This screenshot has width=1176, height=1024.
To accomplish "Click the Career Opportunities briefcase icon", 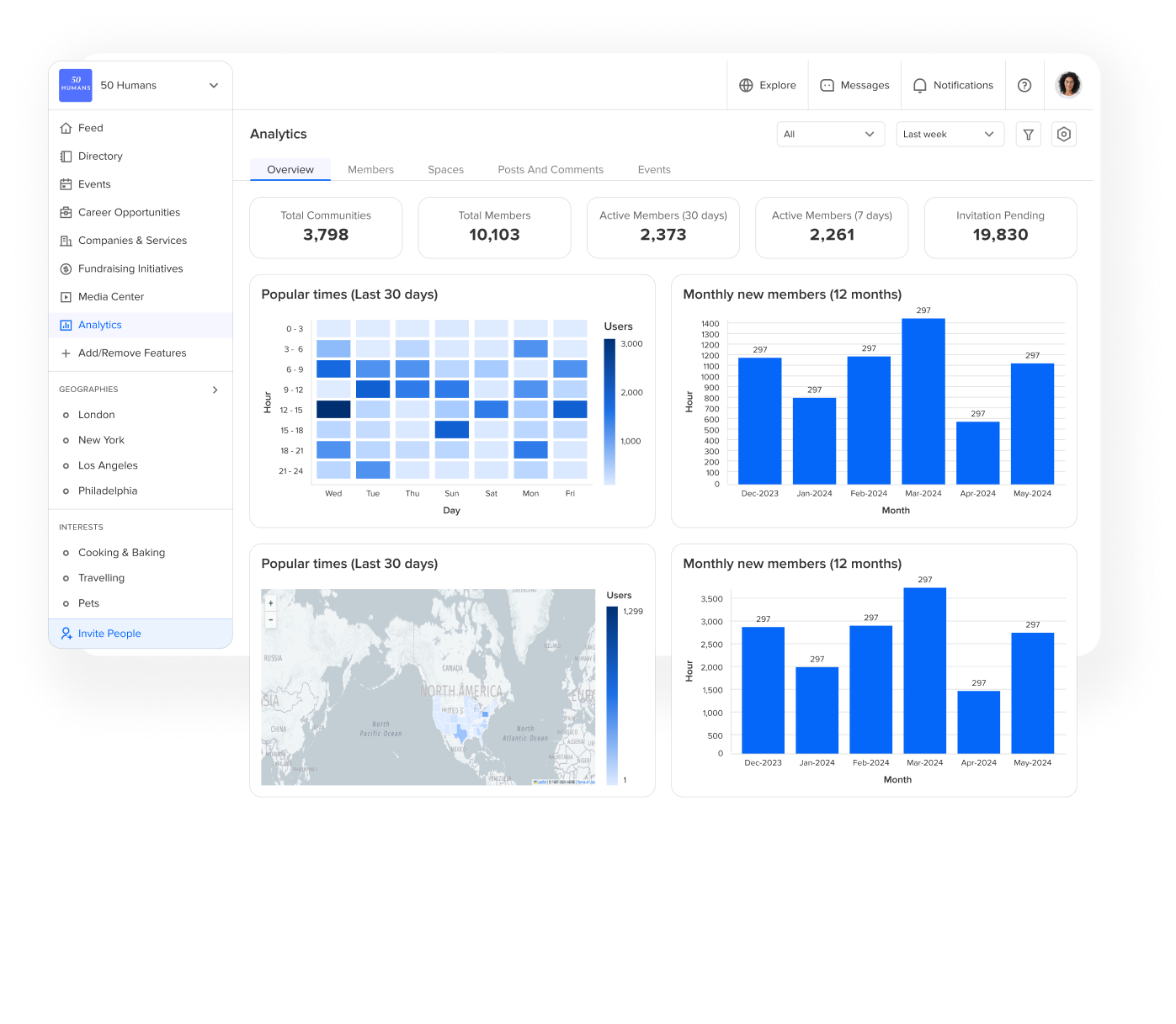I will tap(66, 213).
